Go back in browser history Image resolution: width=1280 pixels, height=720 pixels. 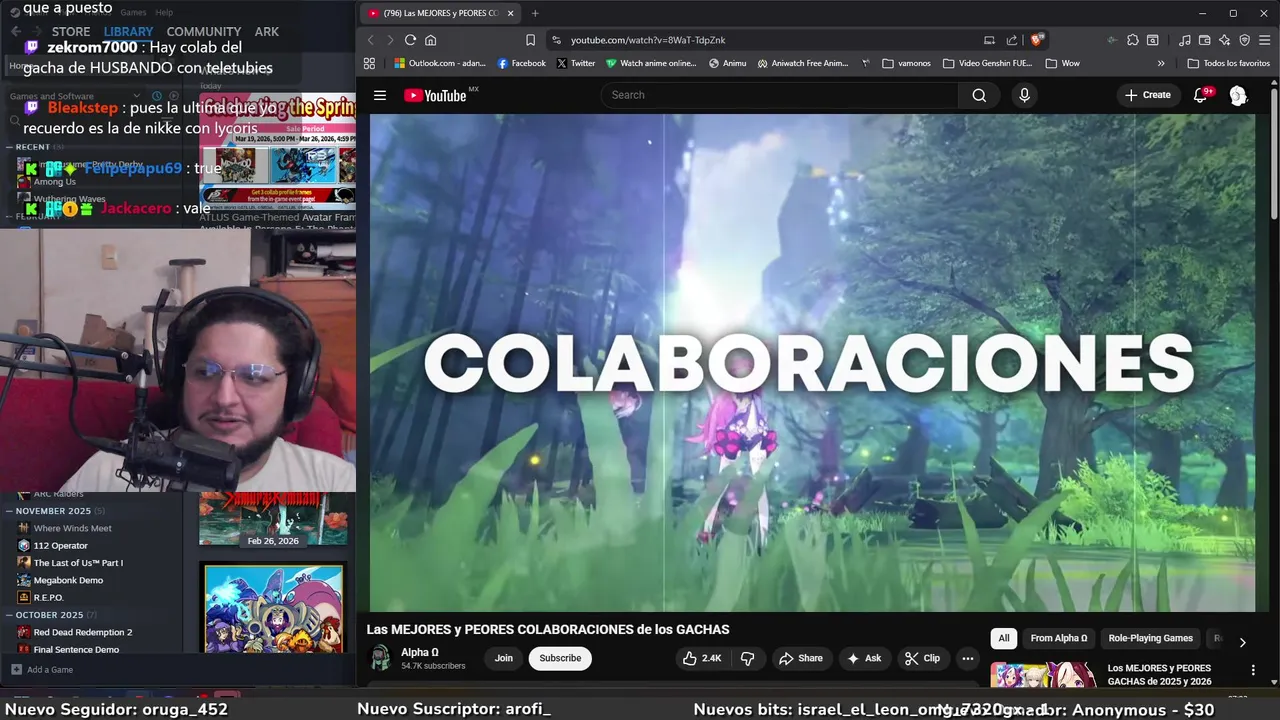pos(370,40)
